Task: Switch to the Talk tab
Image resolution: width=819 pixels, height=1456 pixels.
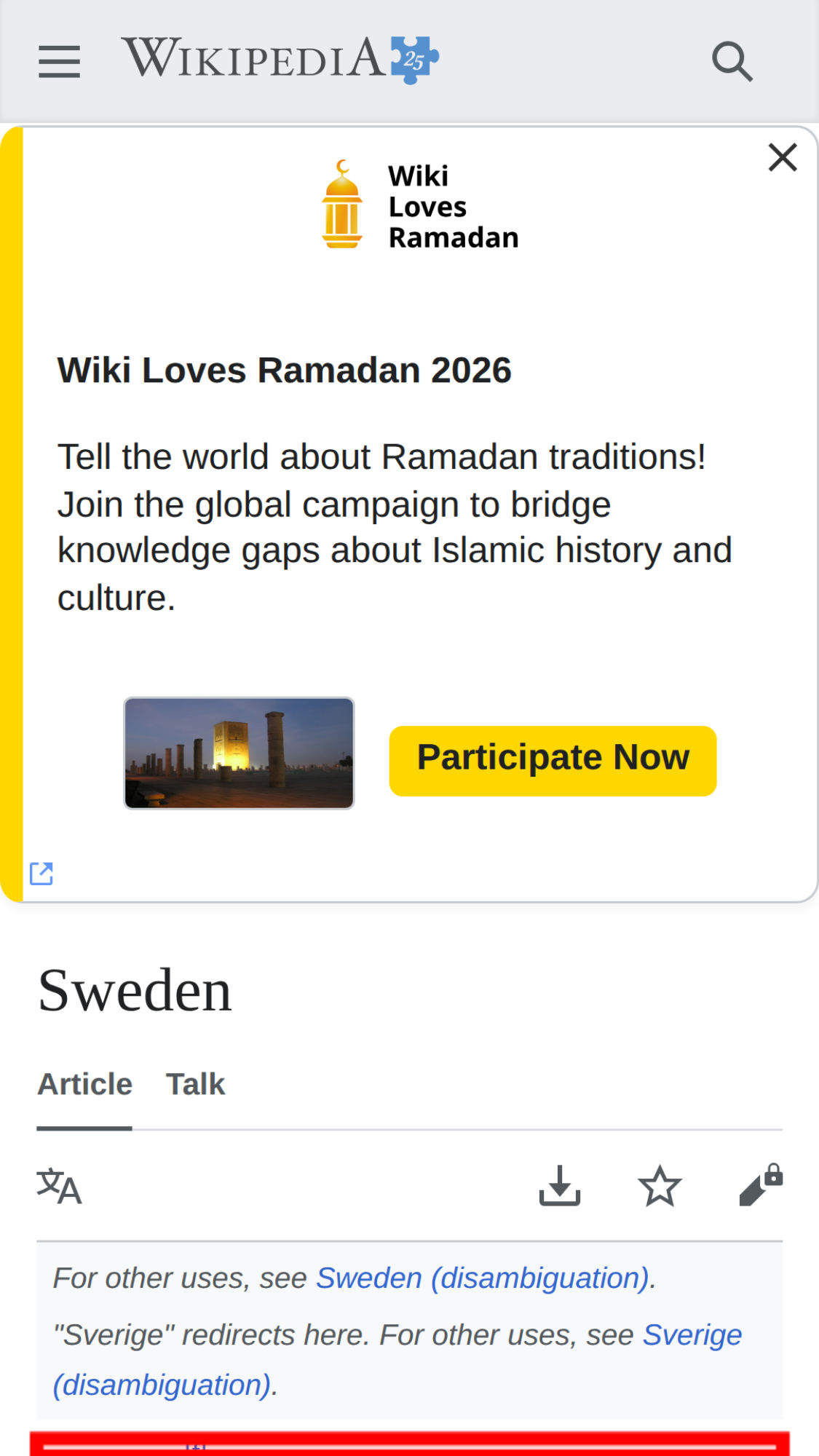Action: [195, 1084]
